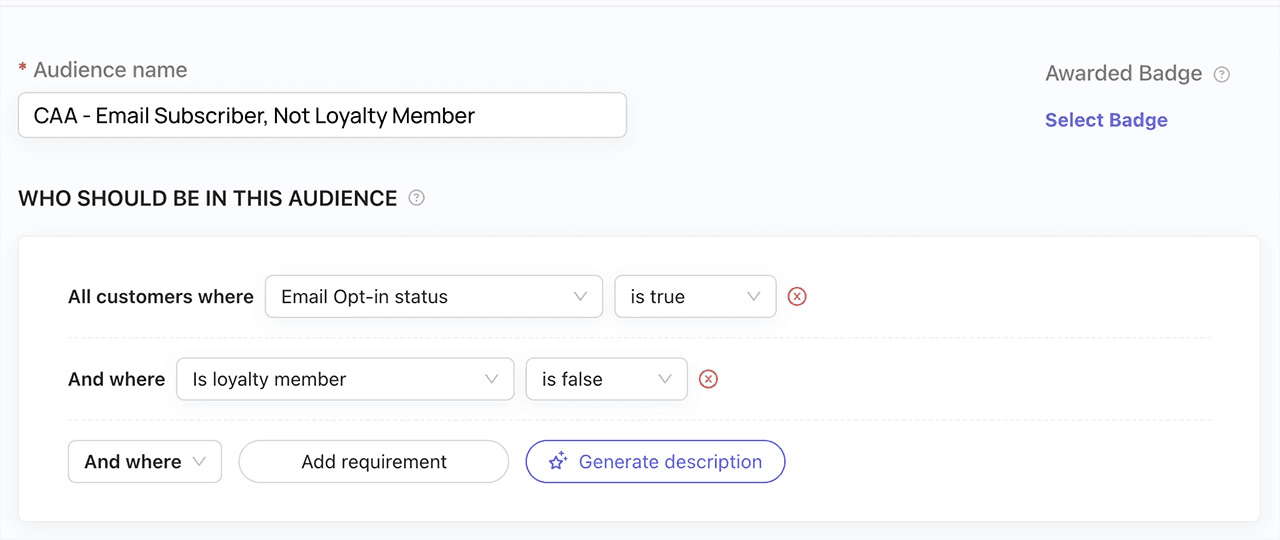The height and width of the screenshot is (540, 1280).
Task: Click the Generate description button
Action: (655, 462)
